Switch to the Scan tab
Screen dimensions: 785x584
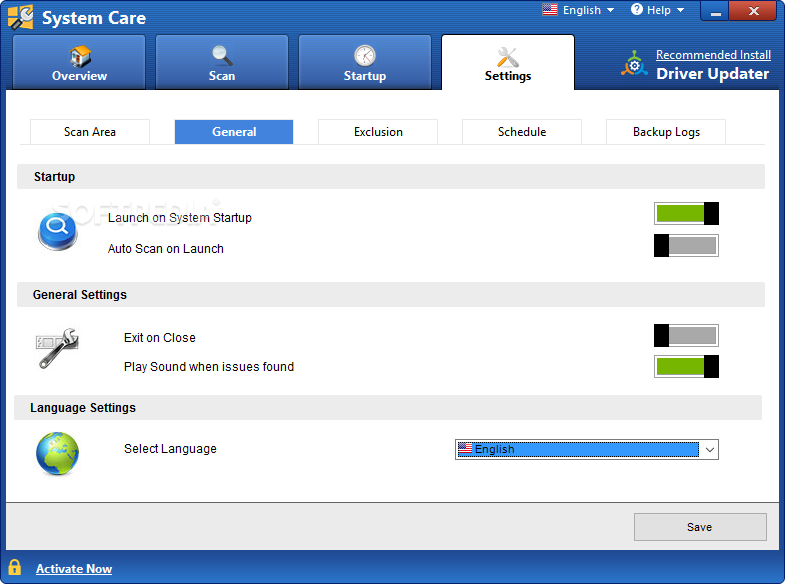[x=222, y=63]
